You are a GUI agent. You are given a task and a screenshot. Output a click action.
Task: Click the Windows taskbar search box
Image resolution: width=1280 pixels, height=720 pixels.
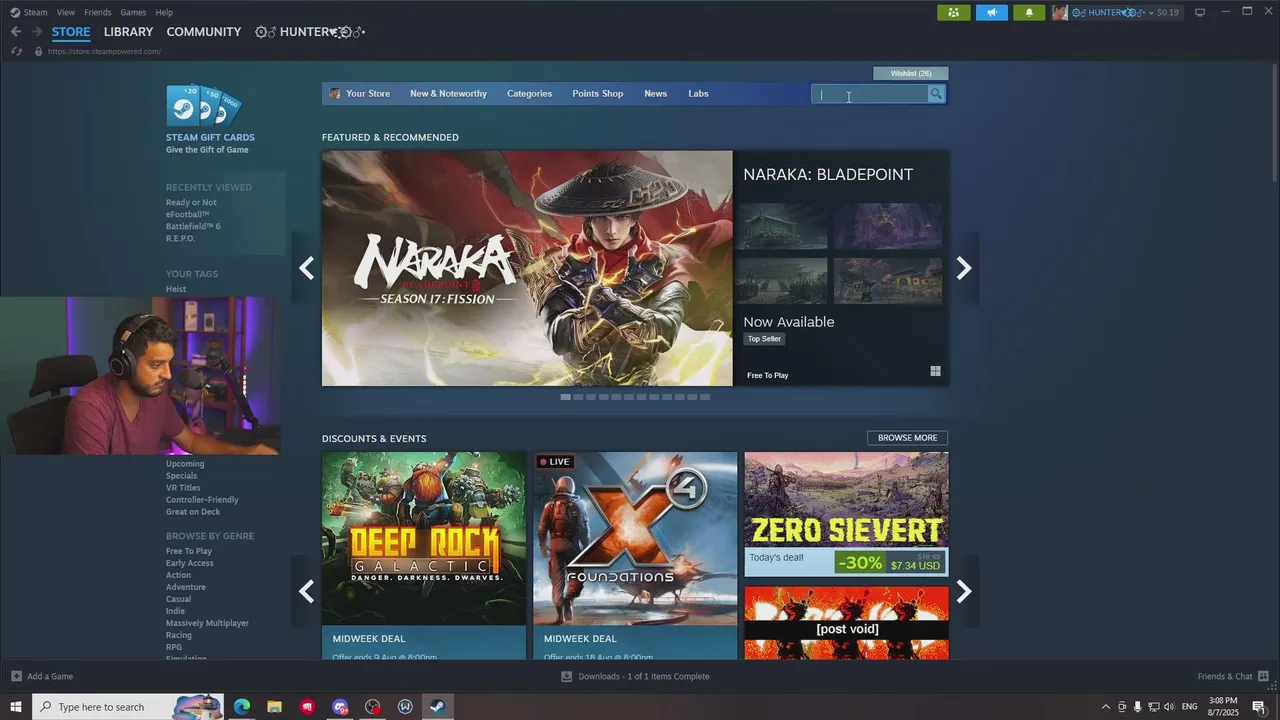click(x=128, y=707)
